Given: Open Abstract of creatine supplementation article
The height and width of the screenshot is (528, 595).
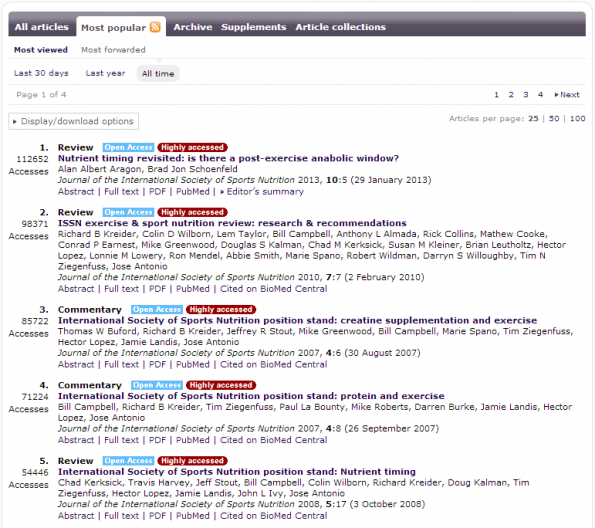Looking at the screenshot, I should click(x=76, y=364).
